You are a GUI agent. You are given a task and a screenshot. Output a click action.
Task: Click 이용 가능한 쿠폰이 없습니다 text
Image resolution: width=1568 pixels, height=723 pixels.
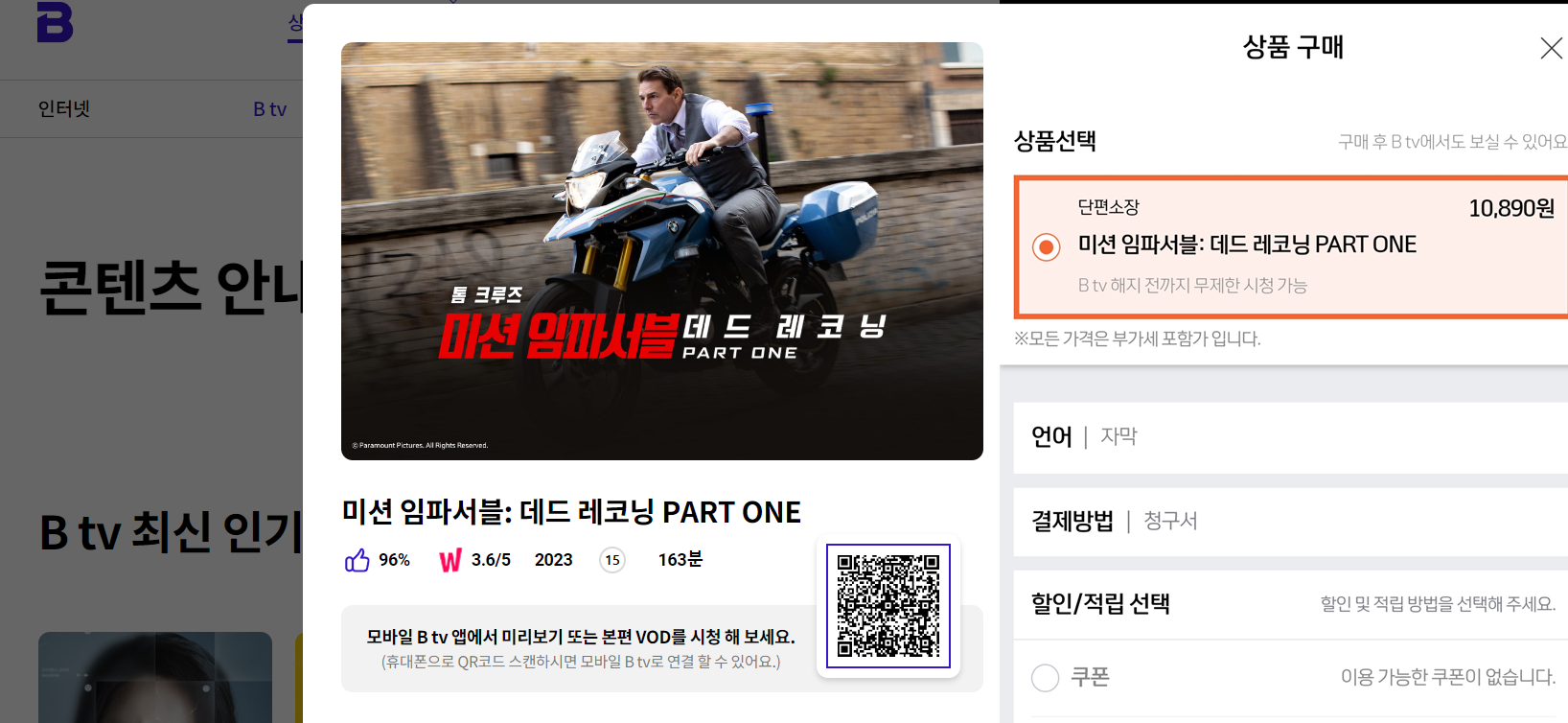click(1447, 677)
